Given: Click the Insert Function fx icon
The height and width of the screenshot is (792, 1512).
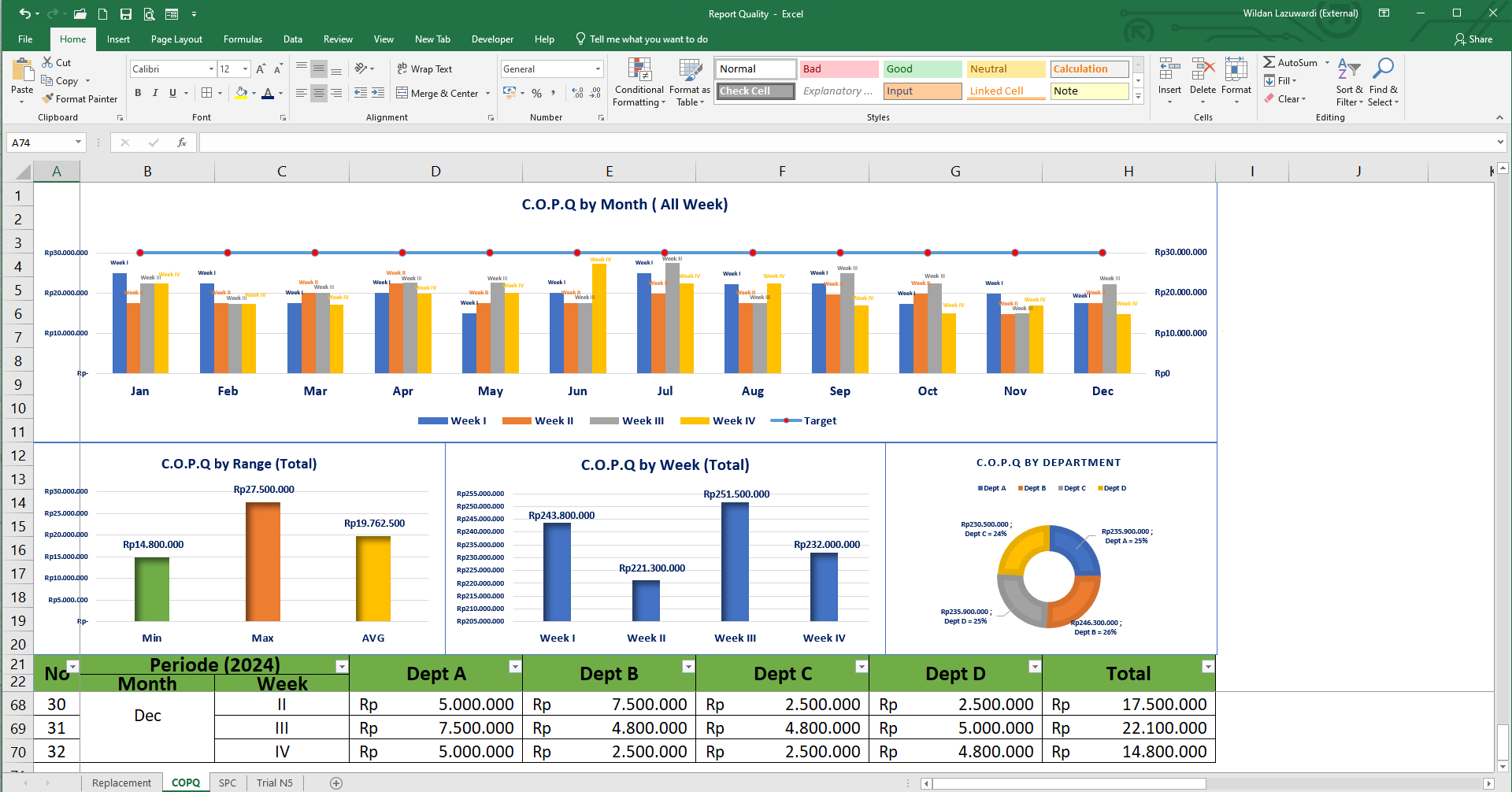Looking at the screenshot, I should click(182, 142).
